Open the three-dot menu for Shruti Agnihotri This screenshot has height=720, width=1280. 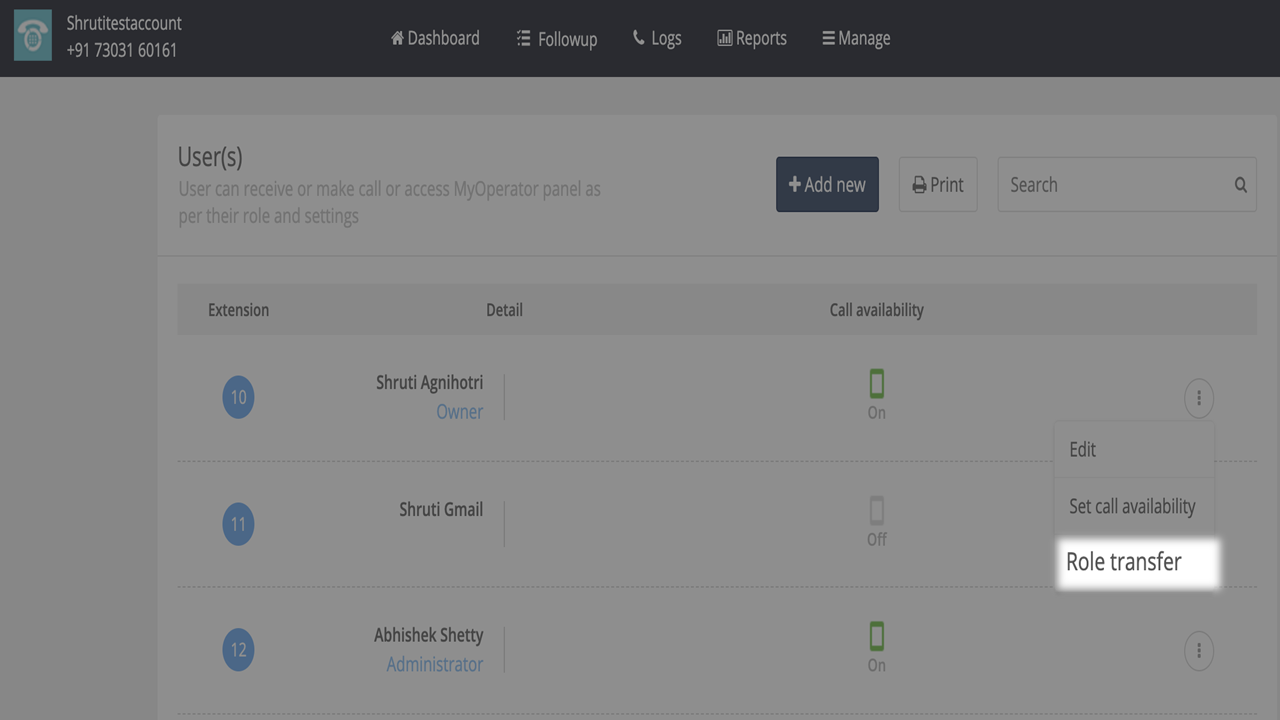(1198, 398)
